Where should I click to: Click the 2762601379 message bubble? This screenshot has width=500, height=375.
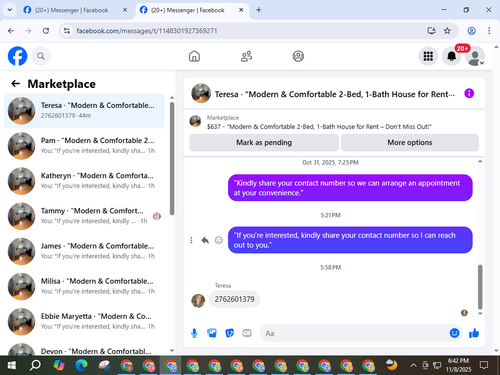pyautogui.click(x=234, y=299)
